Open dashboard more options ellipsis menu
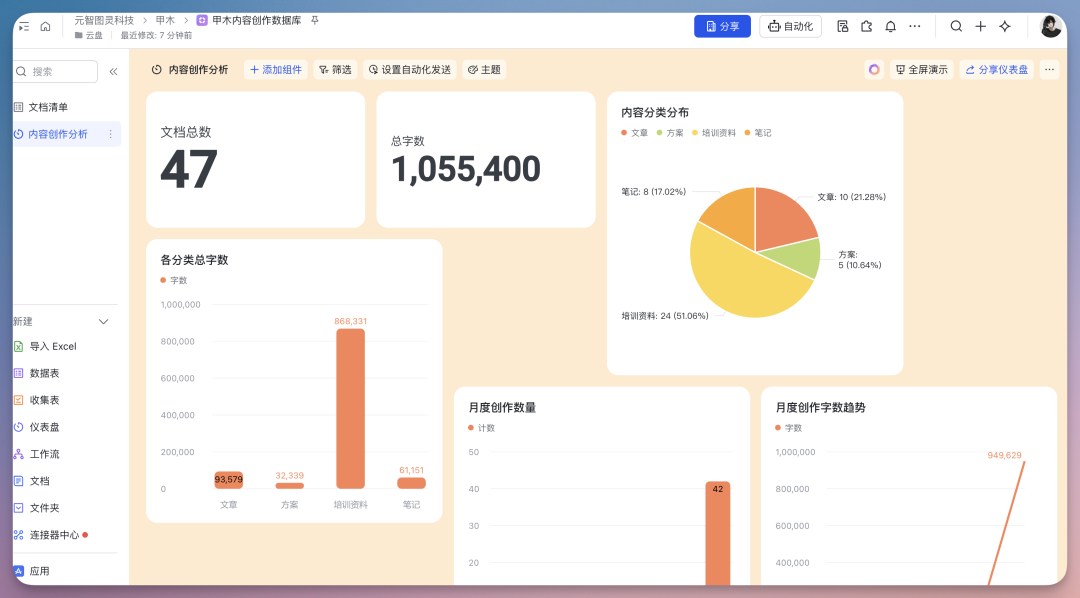Image resolution: width=1080 pixels, height=598 pixels. pyautogui.click(x=1049, y=69)
